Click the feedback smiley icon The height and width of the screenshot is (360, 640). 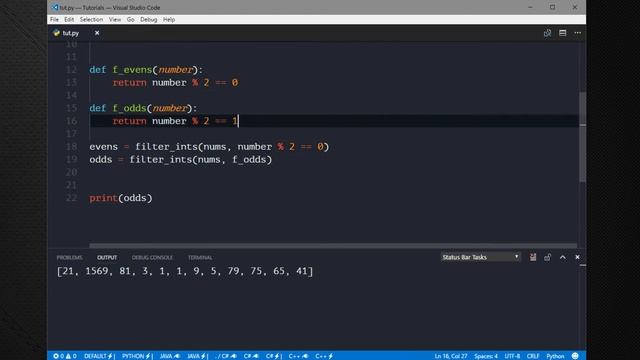coord(575,356)
